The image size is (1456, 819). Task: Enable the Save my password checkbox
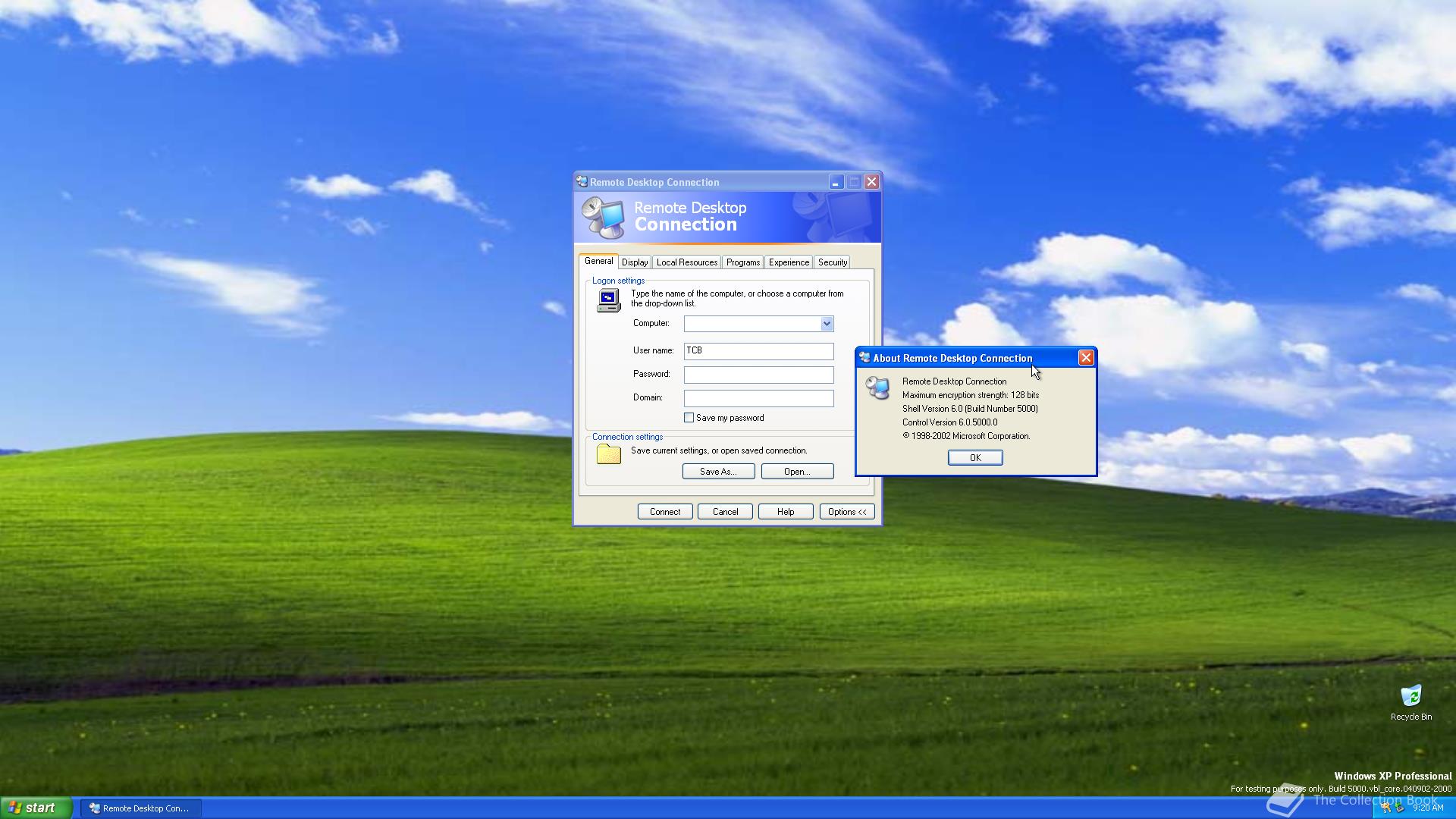click(689, 418)
